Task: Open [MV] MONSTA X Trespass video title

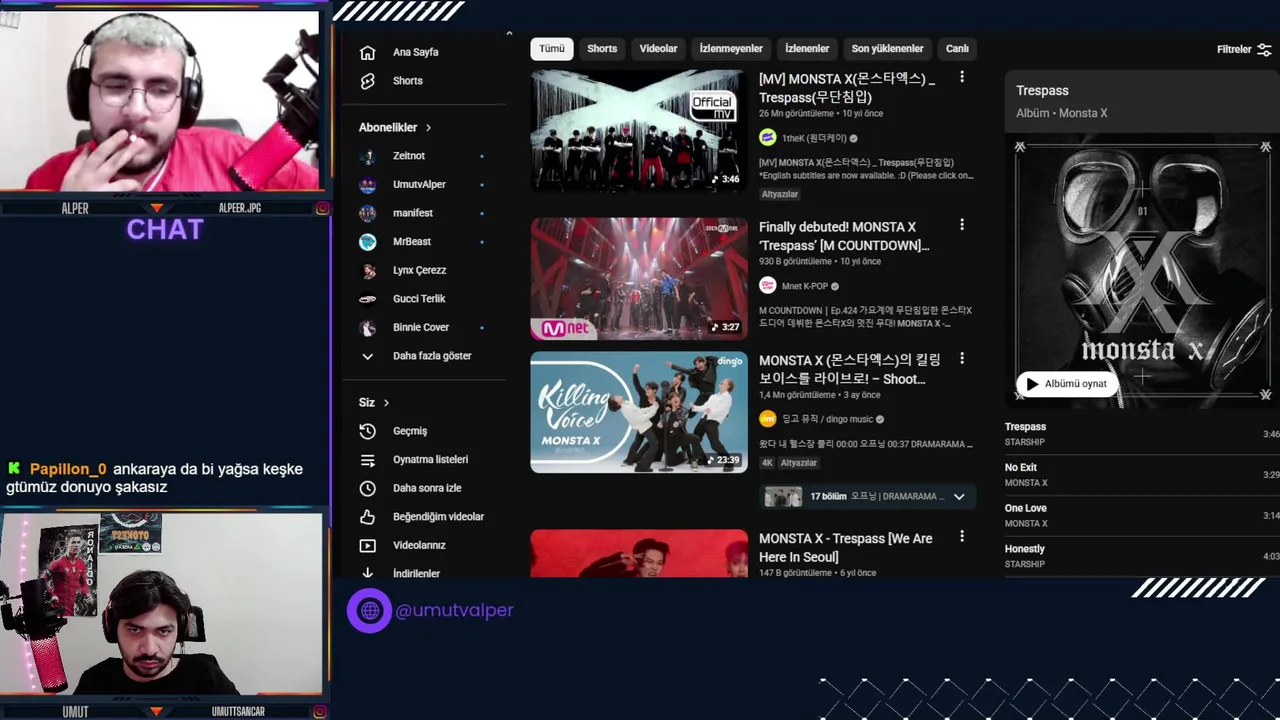Action: (847, 88)
